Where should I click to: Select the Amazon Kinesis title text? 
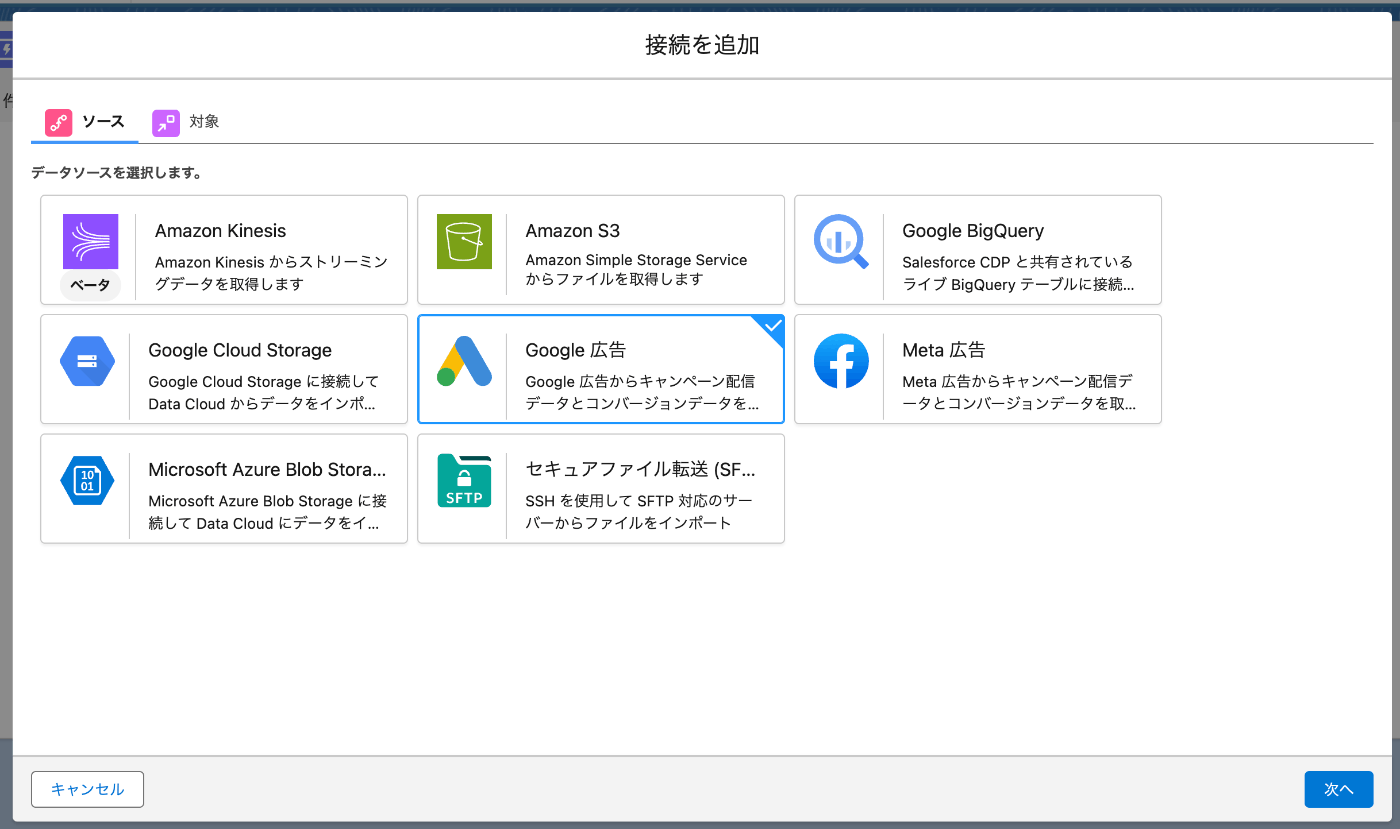click(x=220, y=231)
